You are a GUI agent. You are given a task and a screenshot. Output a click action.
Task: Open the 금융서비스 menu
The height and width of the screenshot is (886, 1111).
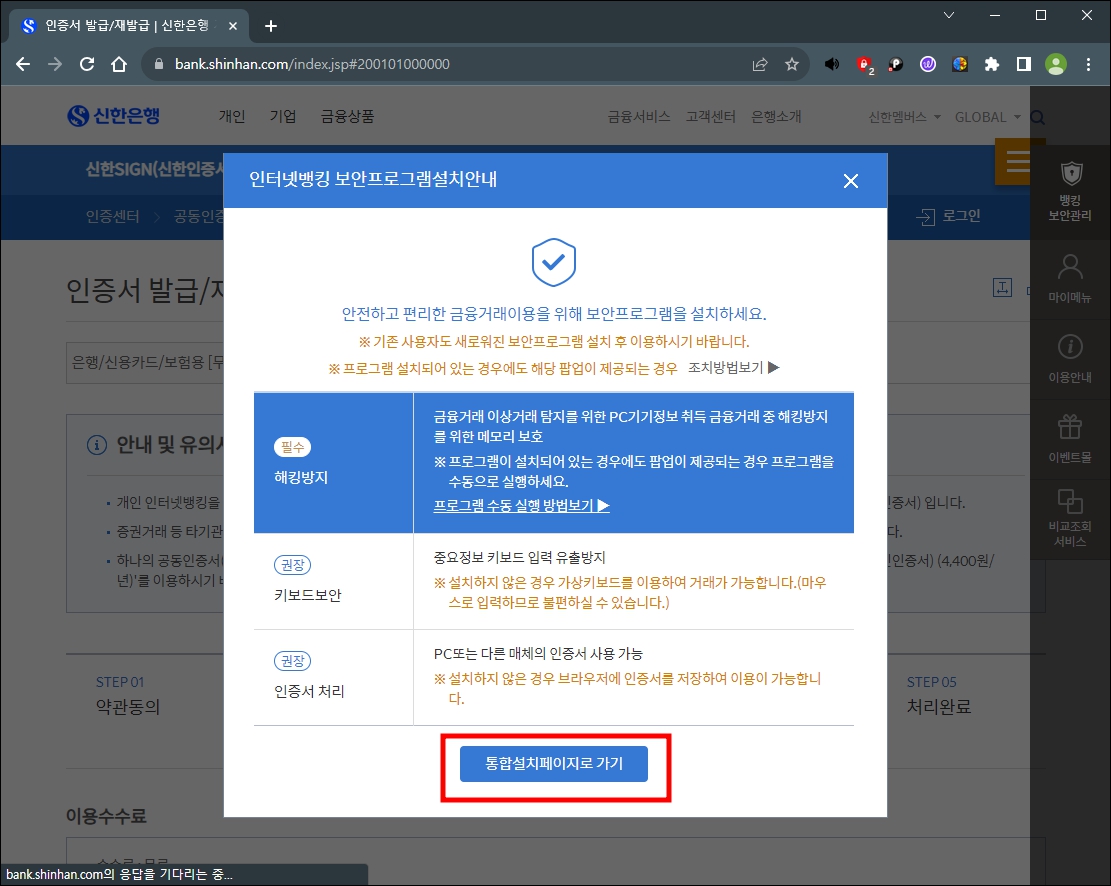(638, 116)
